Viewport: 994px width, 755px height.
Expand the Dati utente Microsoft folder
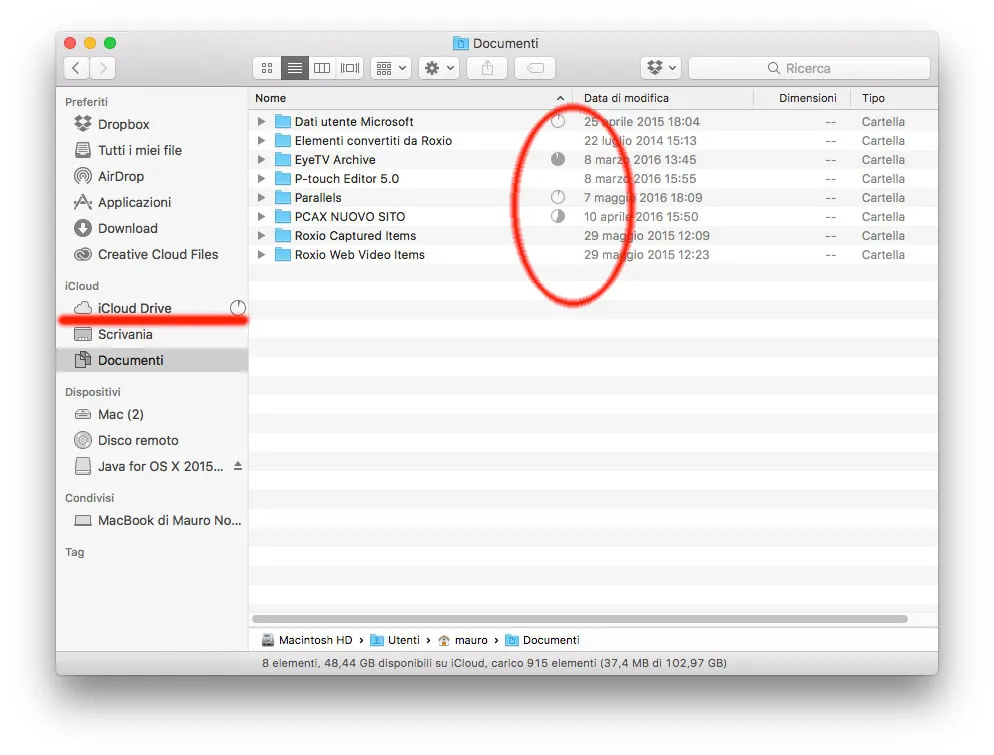tap(260, 121)
